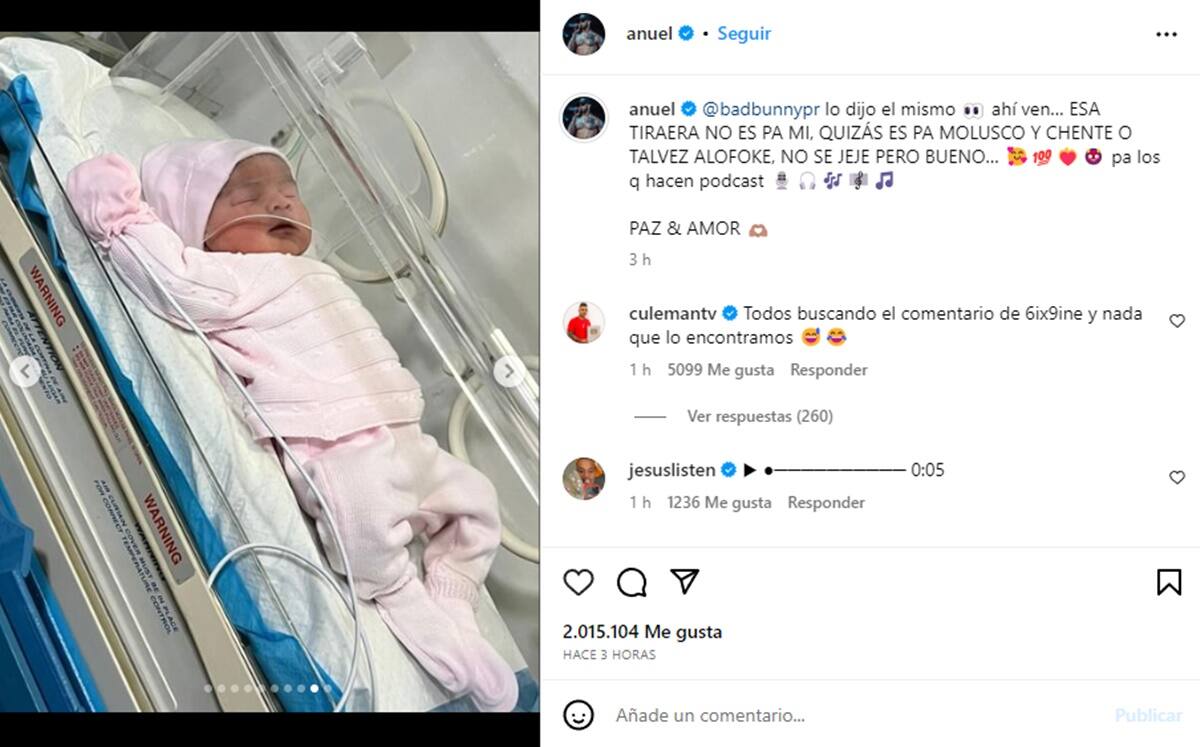Open the @badbunnypr mention link
The width and height of the screenshot is (1200, 747).
[x=755, y=109]
